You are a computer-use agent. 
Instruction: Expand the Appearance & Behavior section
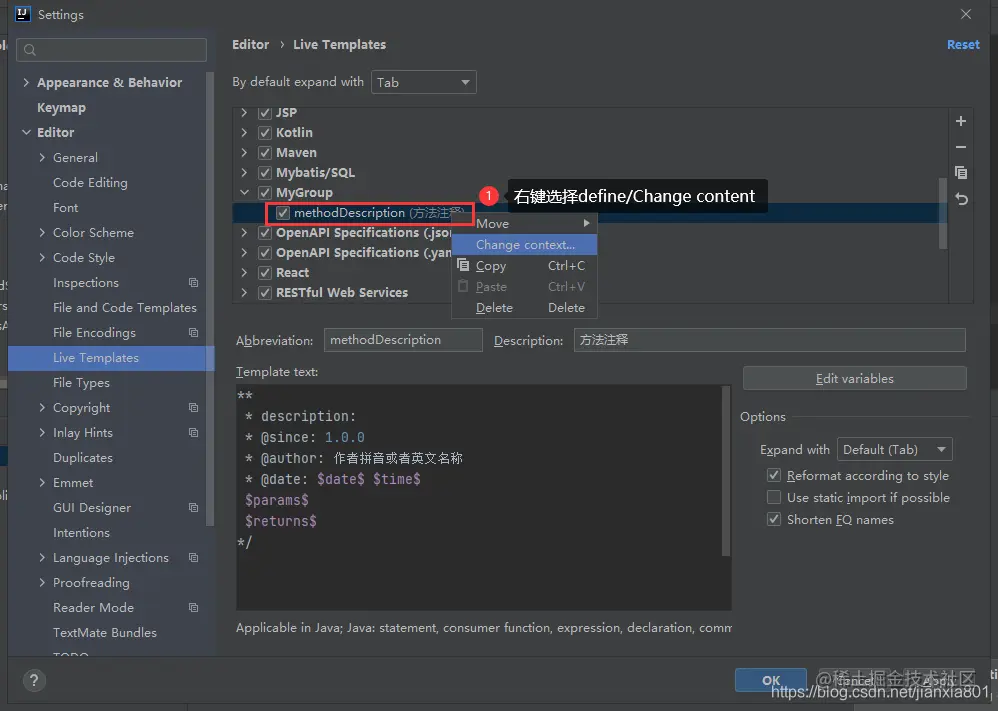pyautogui.click(x=26, y=83)
